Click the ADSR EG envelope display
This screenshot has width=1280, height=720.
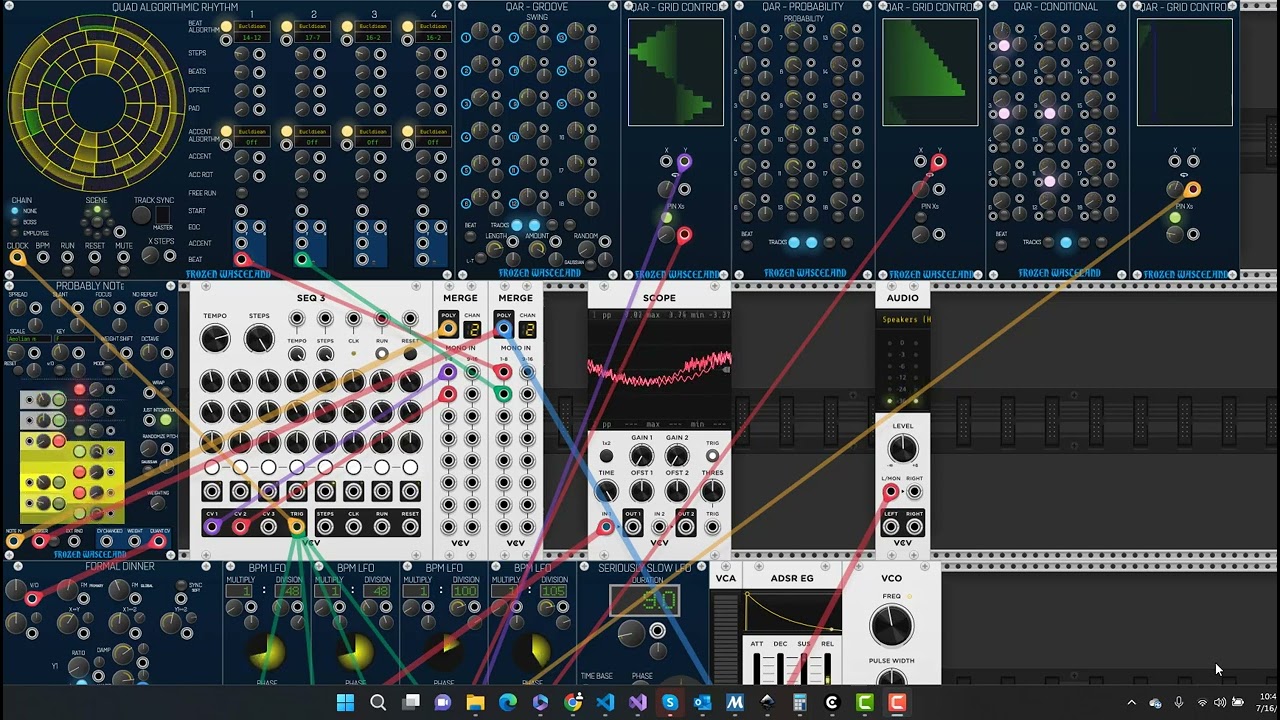click(x=790, y=611)
